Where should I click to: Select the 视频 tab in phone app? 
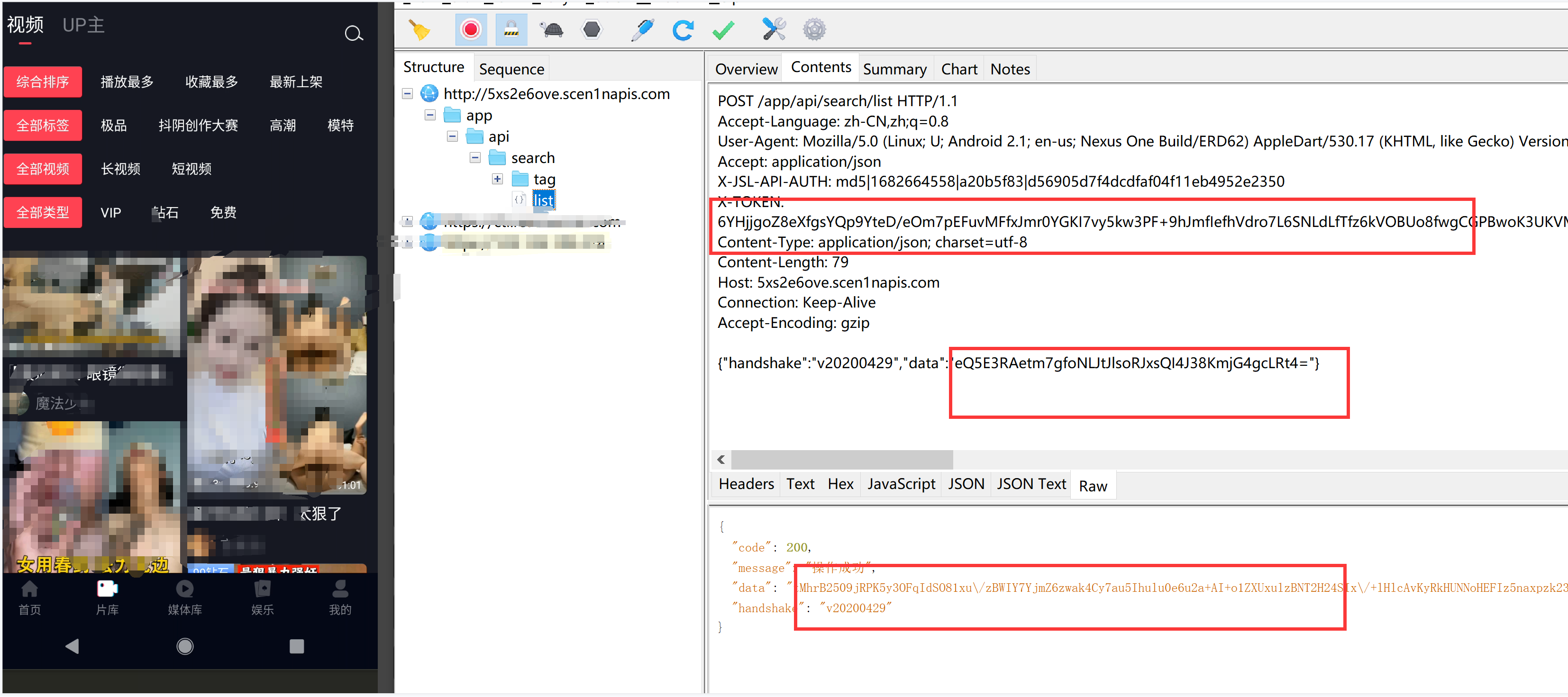click(x=25, y=25)
